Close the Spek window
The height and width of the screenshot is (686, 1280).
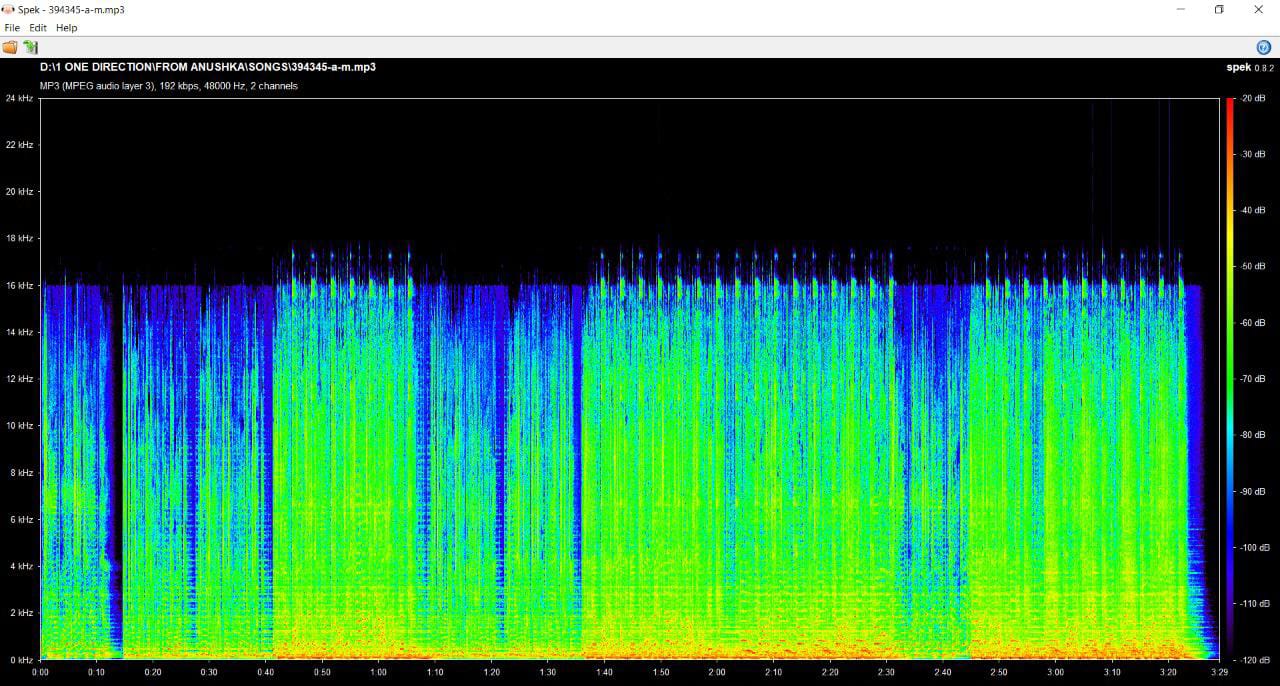click(x=1258, y=9)
